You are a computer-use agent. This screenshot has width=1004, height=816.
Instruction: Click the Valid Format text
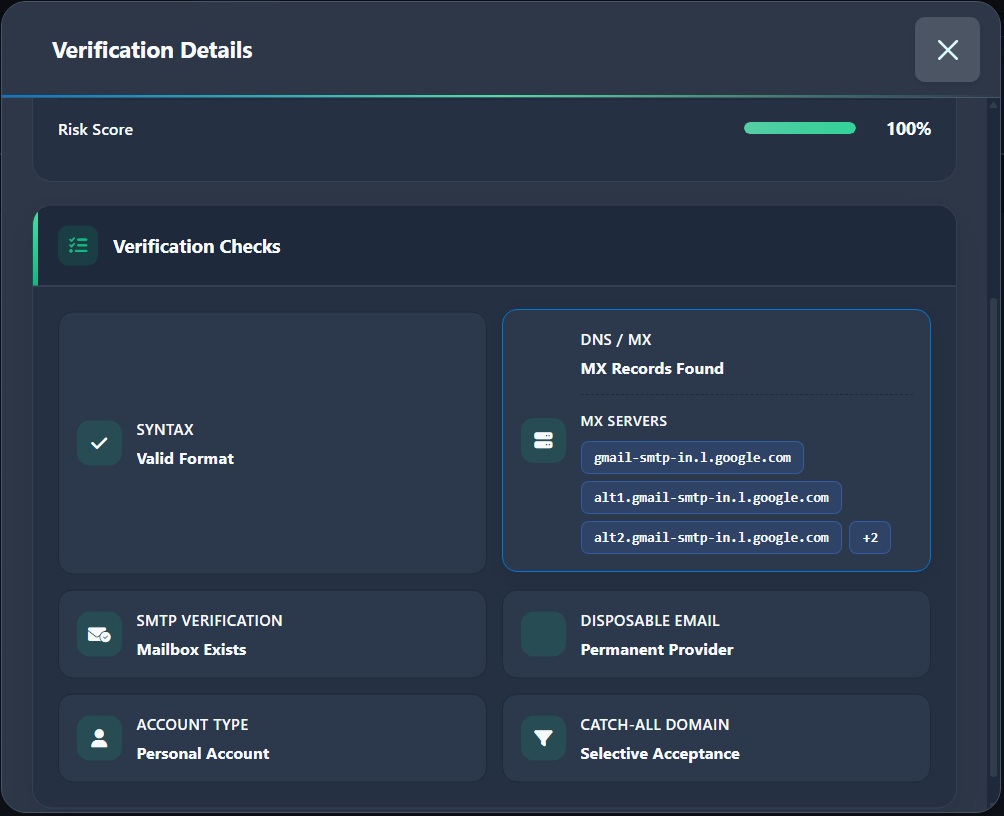click(185, 459)
